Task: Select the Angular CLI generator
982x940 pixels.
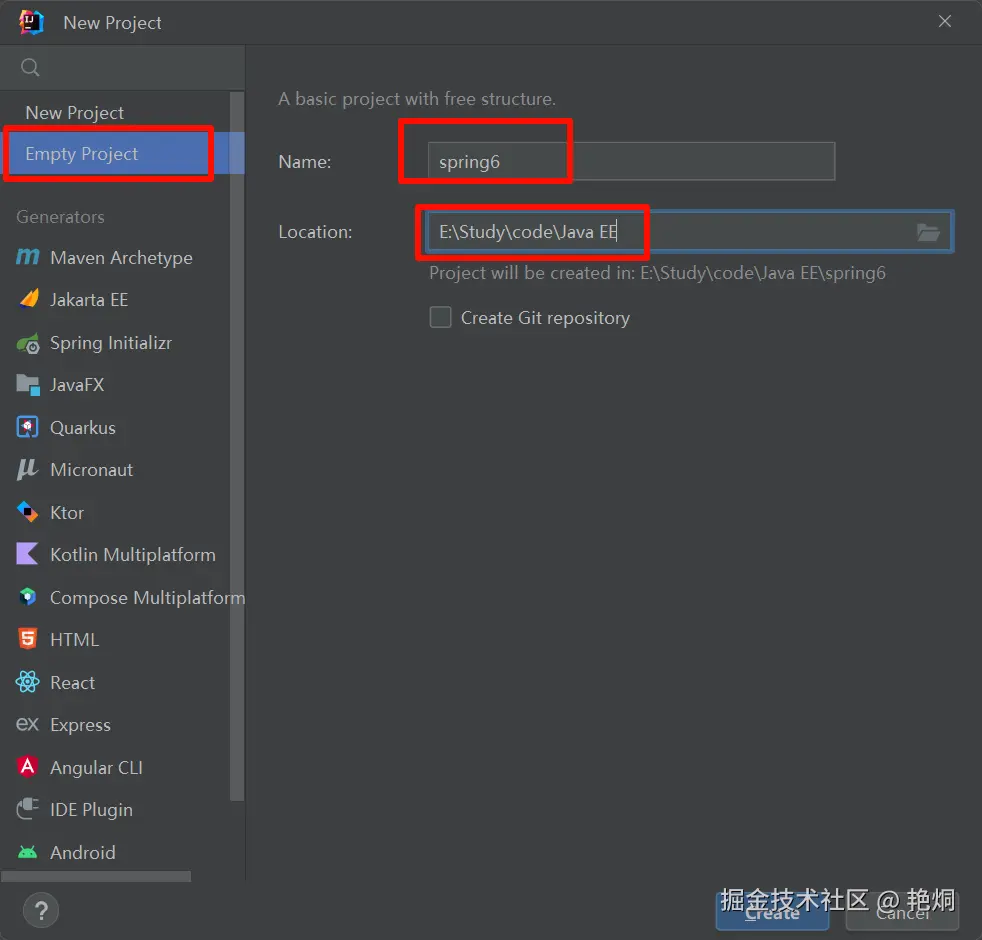Action: coord(96,767)
